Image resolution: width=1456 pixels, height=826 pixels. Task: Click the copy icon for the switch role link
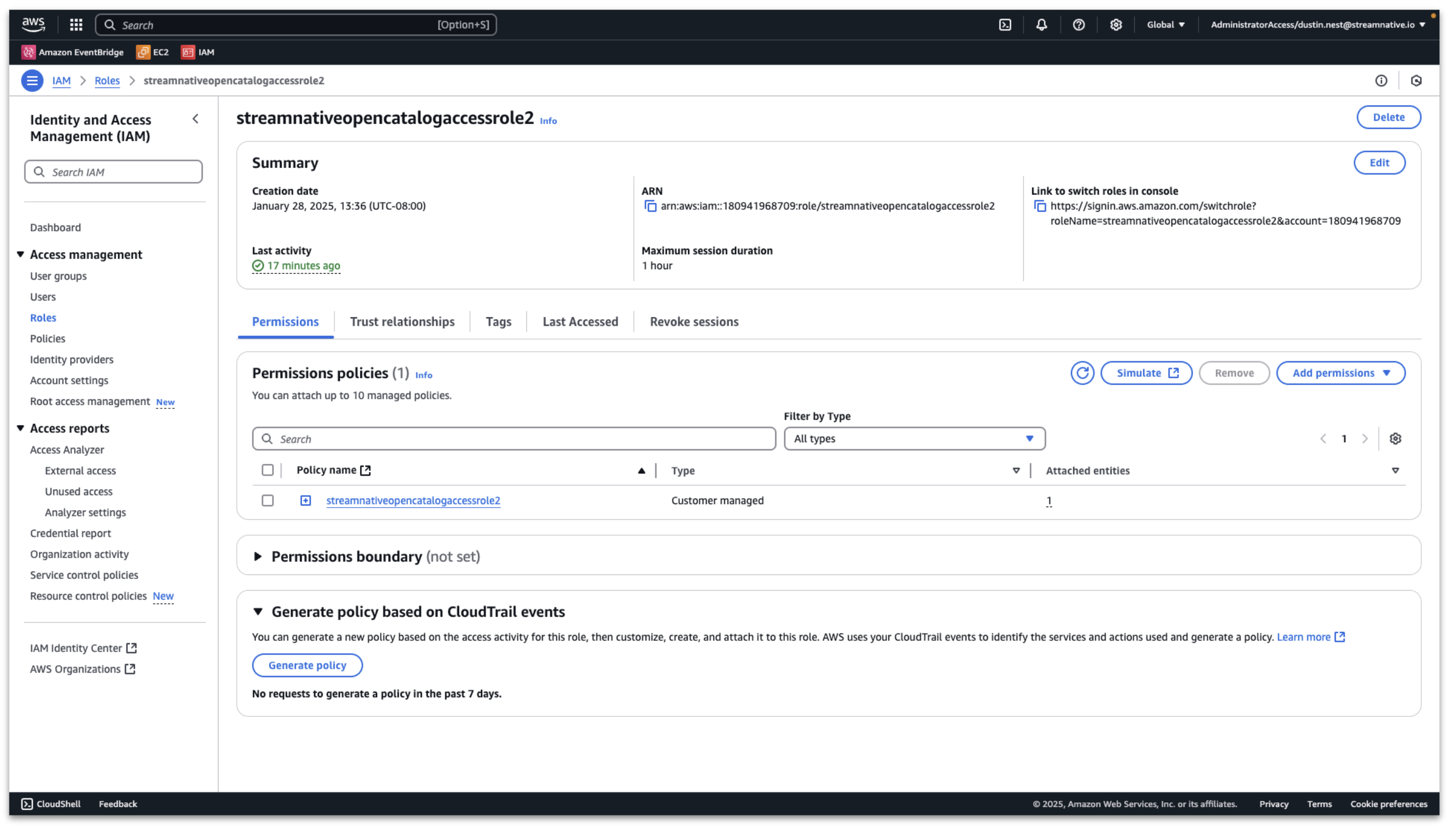pyautogui.click(x=1039, y=206)
